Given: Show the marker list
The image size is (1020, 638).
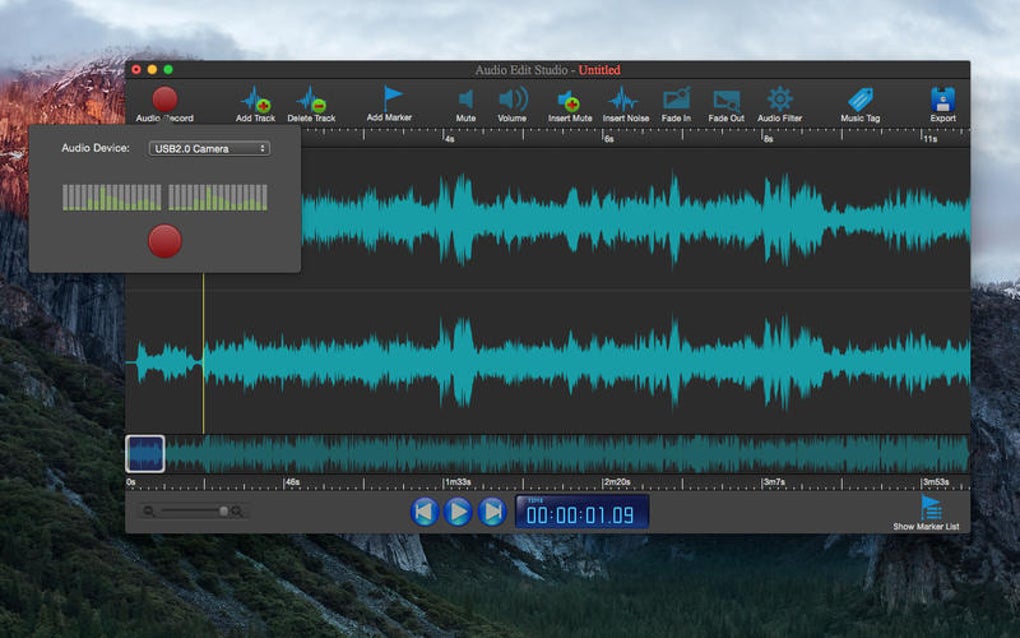Looking at the screenshot, I should click(x=930, y=507).
